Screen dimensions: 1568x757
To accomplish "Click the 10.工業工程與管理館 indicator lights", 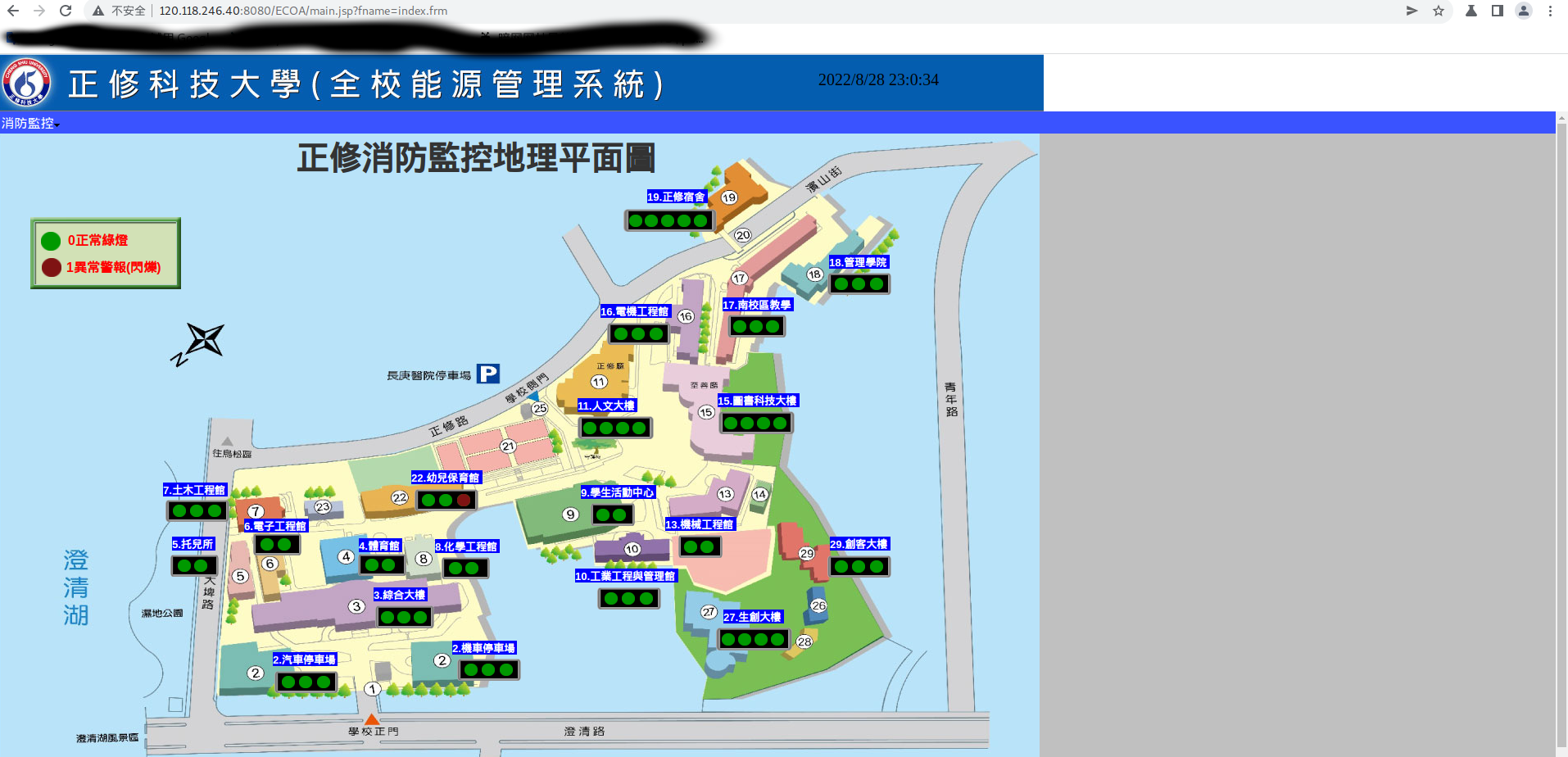I will coord(629,598).
